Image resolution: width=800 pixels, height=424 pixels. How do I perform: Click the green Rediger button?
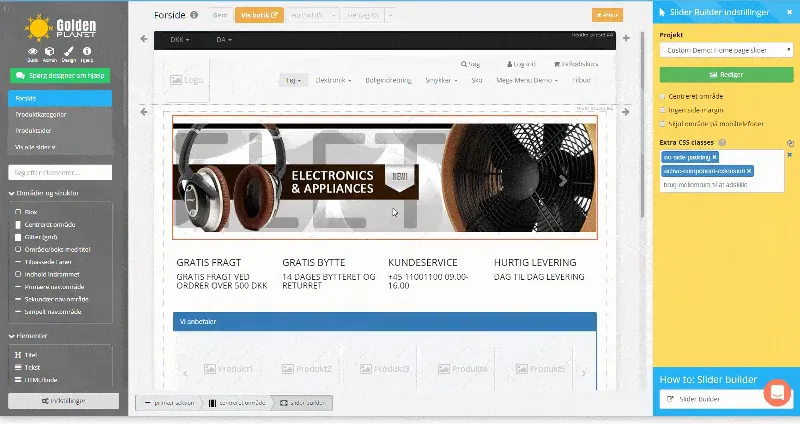point(727,74)
